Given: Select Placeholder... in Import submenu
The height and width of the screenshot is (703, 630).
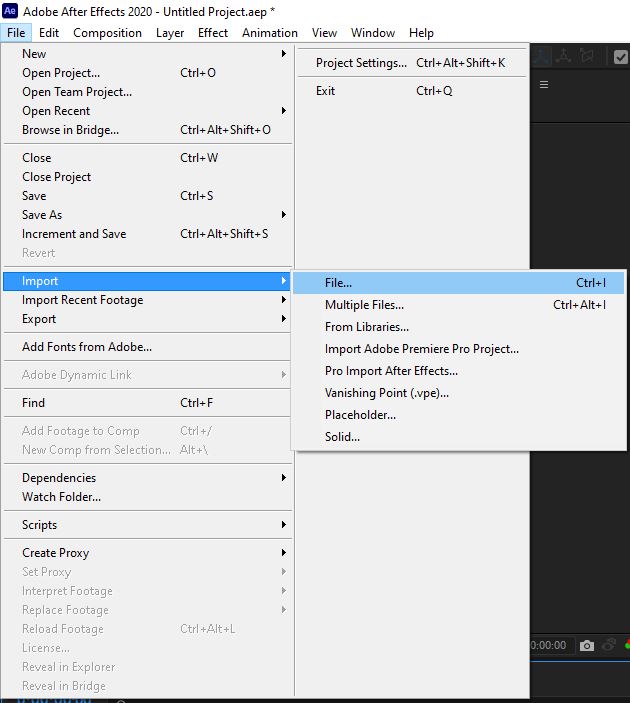Looking at the screenshot, I should (458, 415).
